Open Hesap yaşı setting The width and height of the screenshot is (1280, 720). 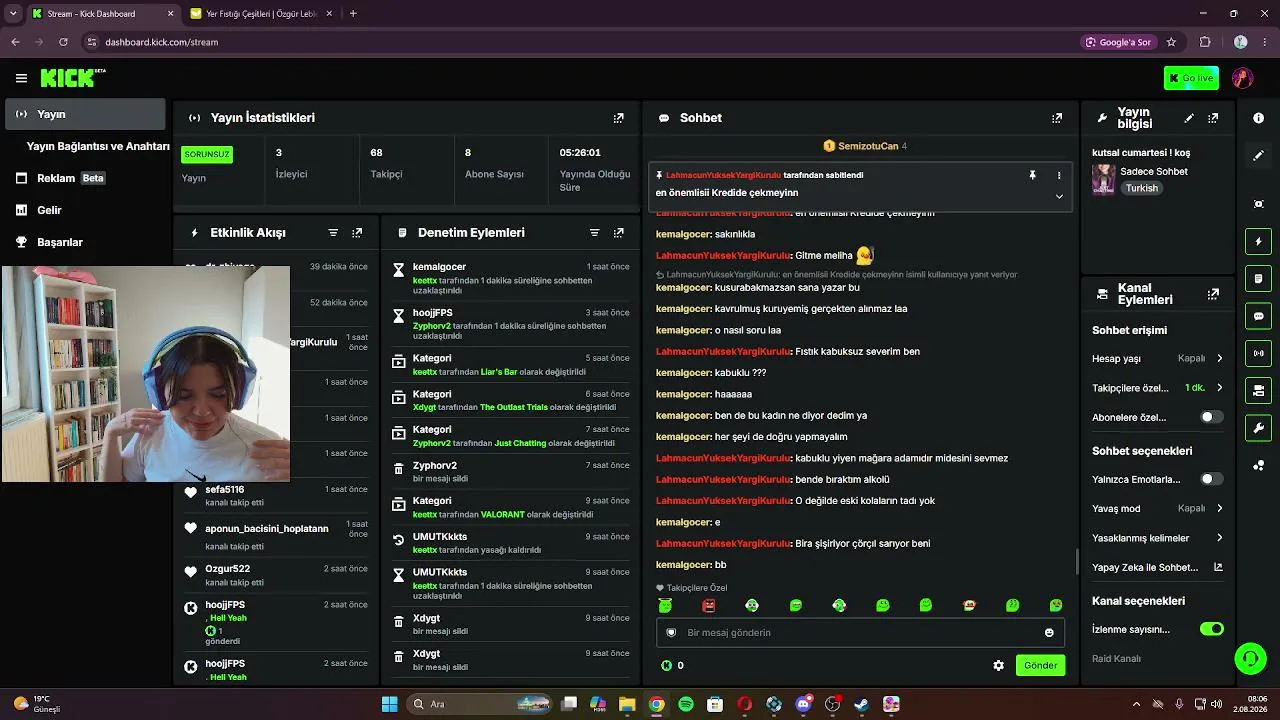pos(1158,358)
